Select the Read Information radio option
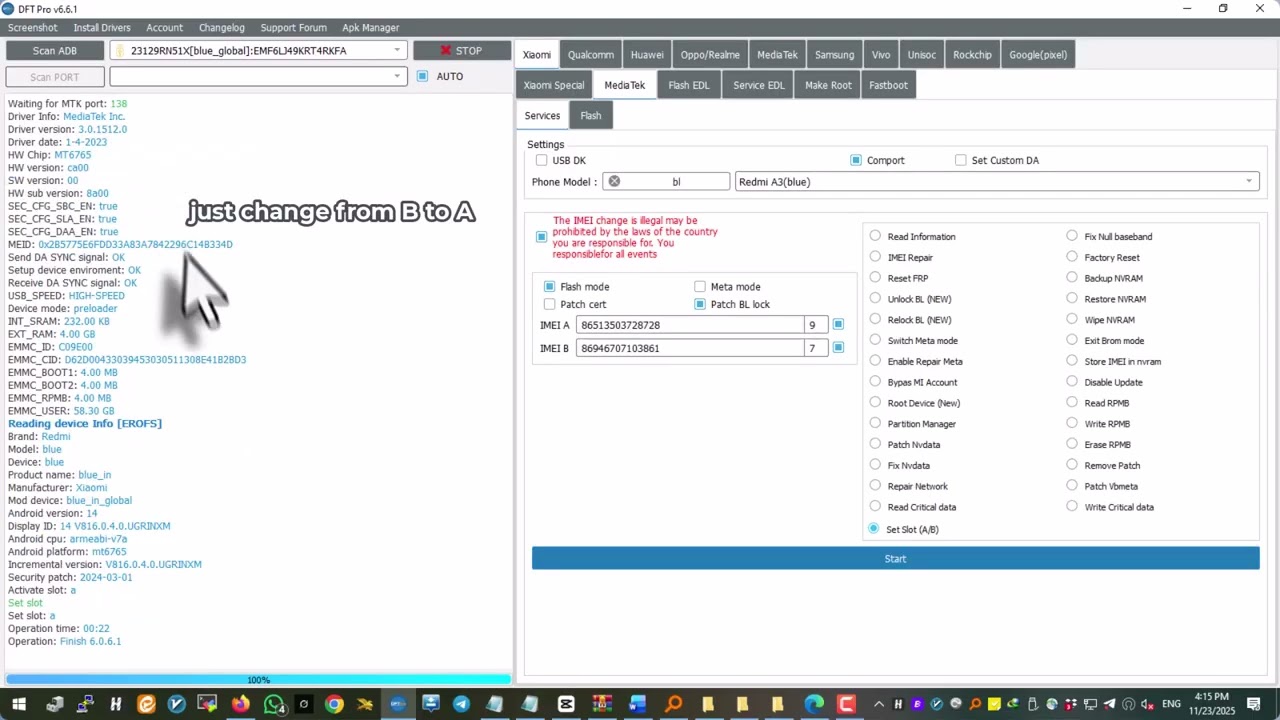The image size is (1280, 720). 875,236
